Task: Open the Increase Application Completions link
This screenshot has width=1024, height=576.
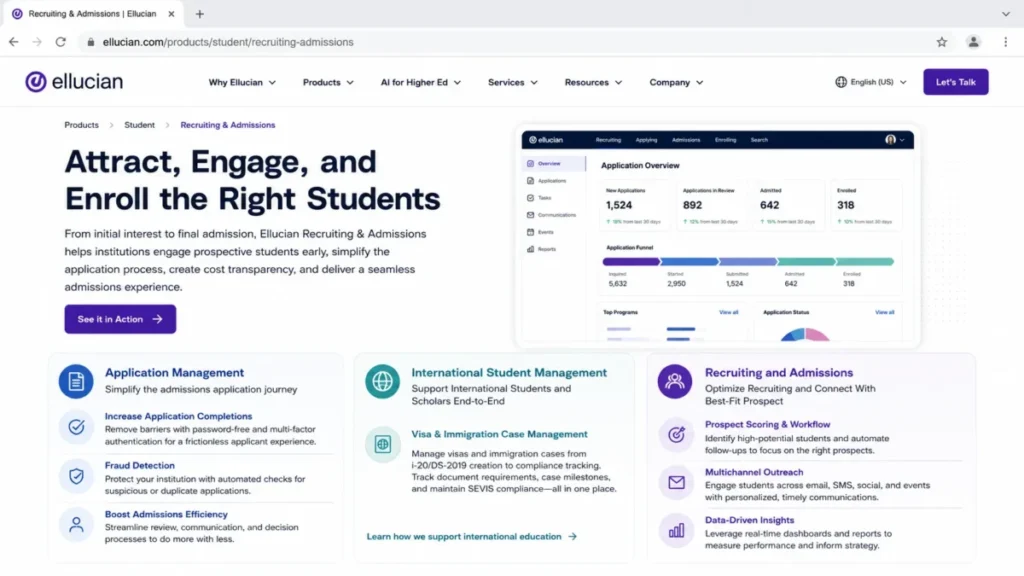Action: [x=178, y=416]
